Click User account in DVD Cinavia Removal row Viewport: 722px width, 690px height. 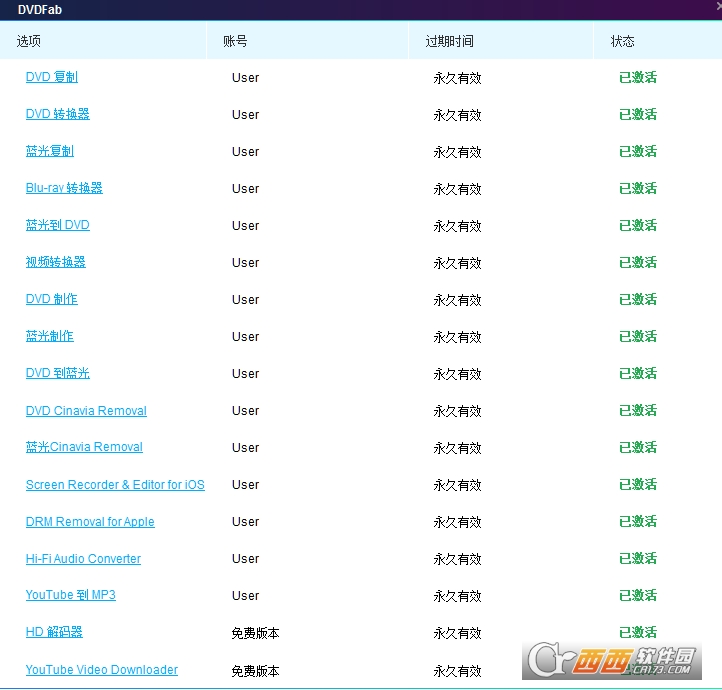[245, 410]
